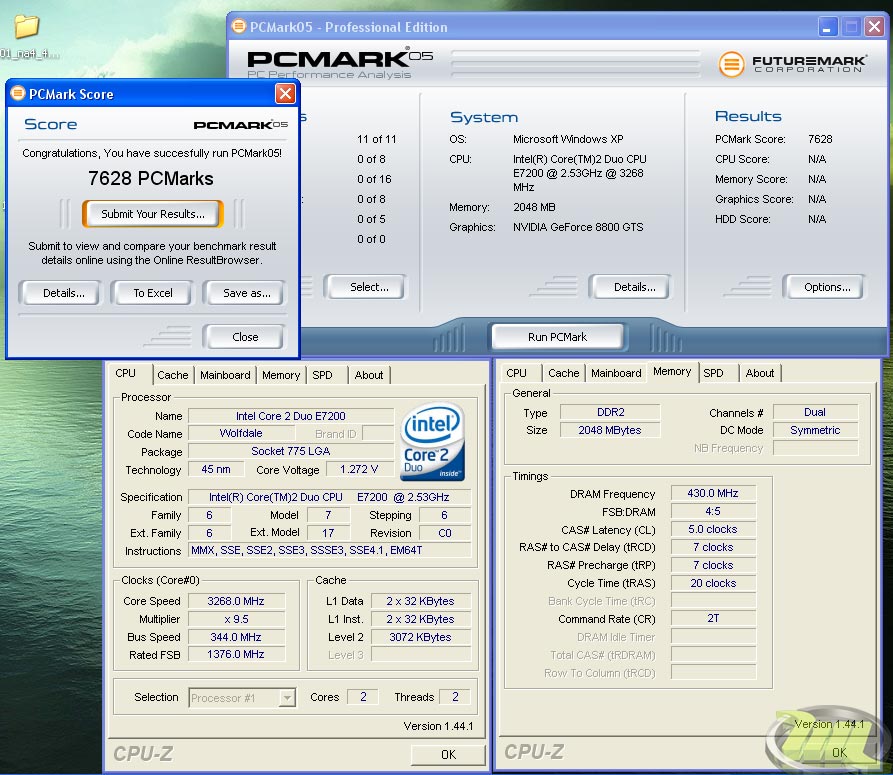Open System Details... in the PCMark05 window
The width and height of the screenshot is (893, 775).
tap(630, 287)
